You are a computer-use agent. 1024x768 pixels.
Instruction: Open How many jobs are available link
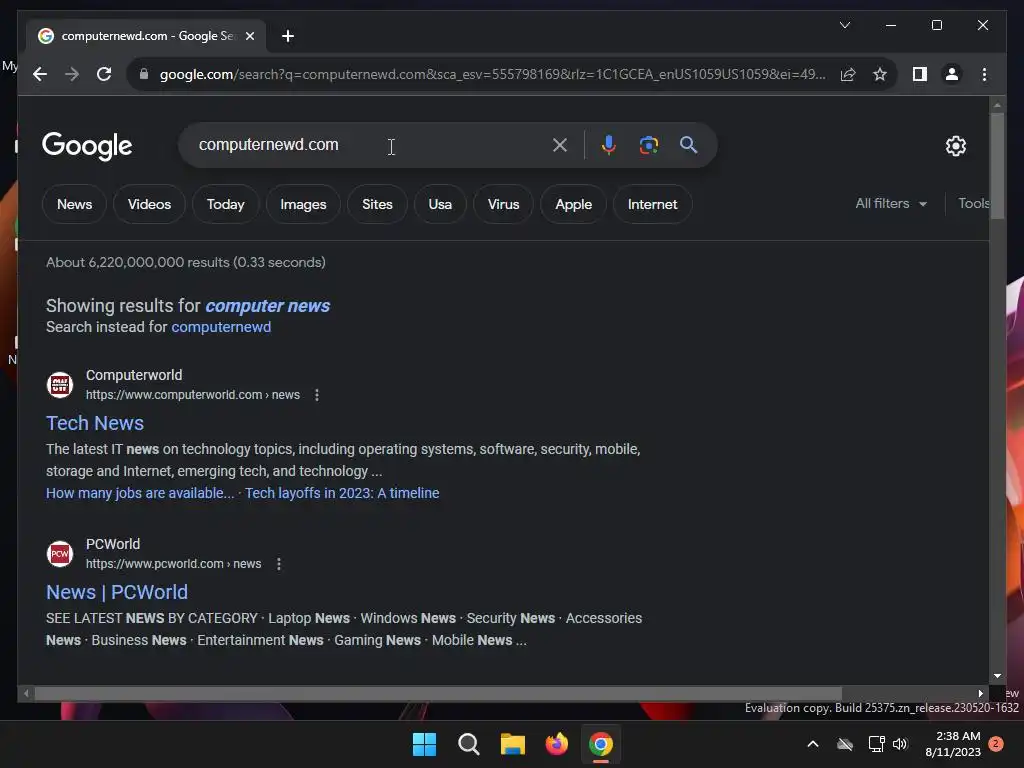[x=140, y=493]
